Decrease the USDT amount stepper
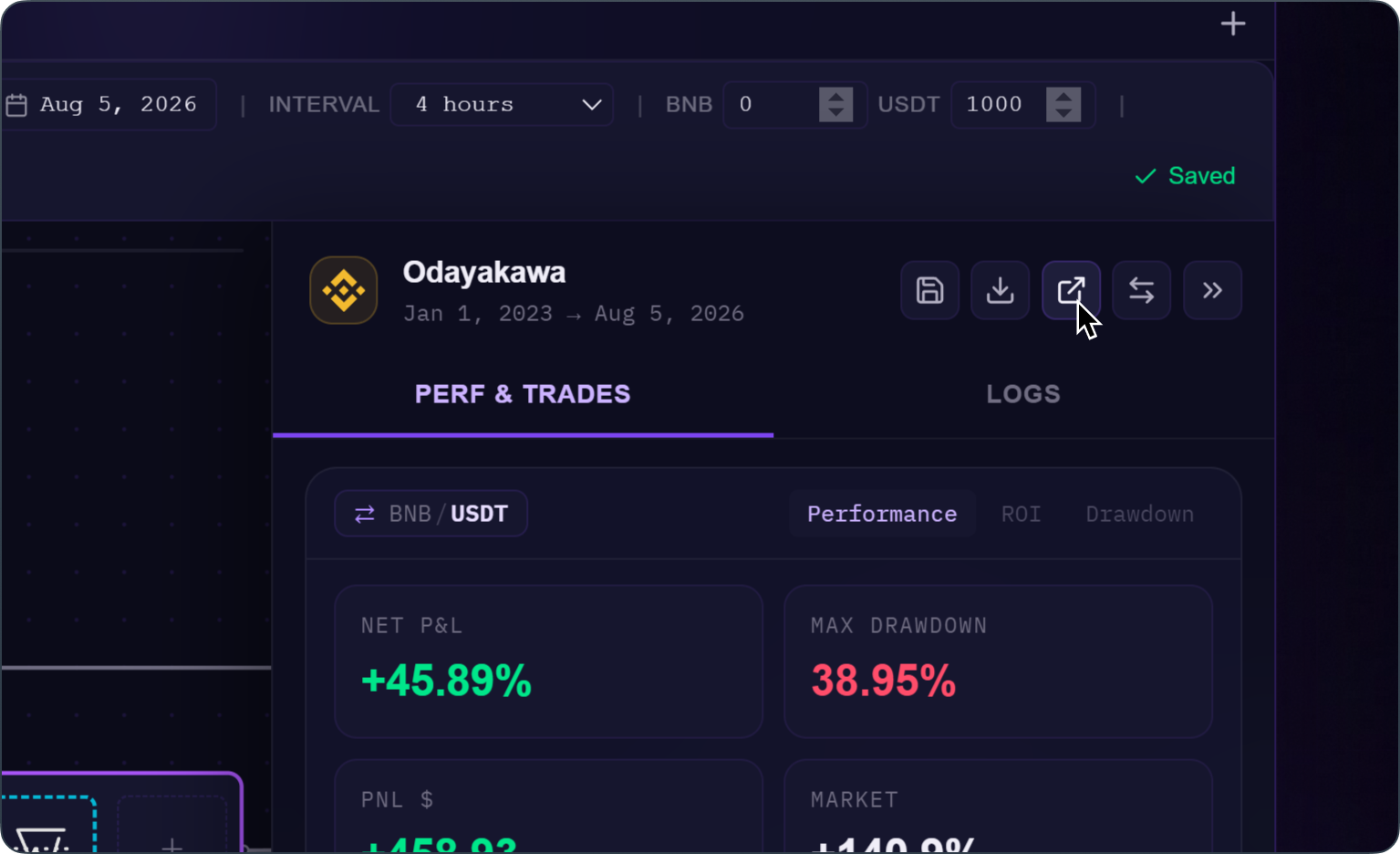The width and height of the screenshot is (1400, 854). [x=1063, y=113]
